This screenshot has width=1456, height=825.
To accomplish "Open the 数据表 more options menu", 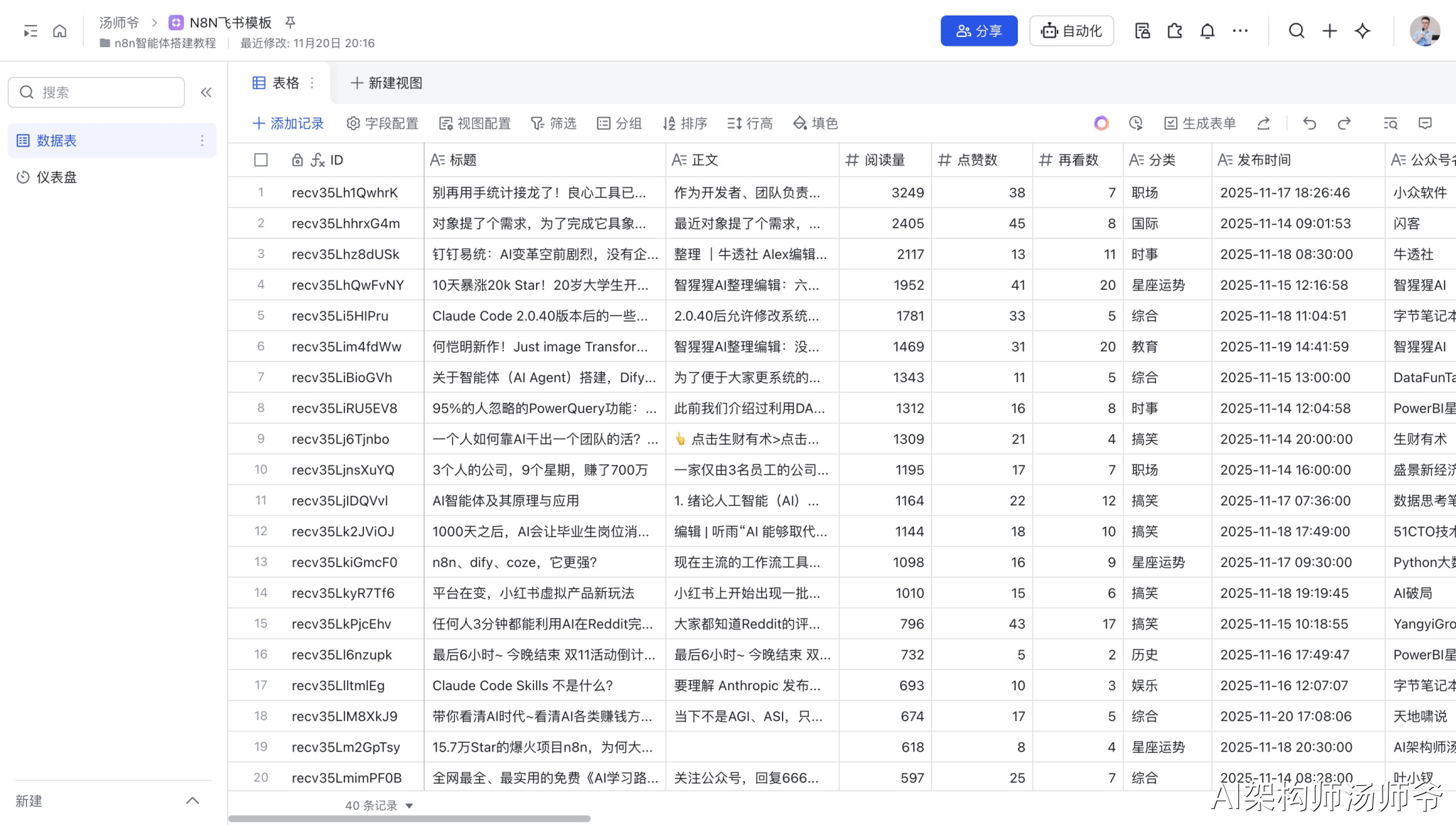I will (202, 140).
